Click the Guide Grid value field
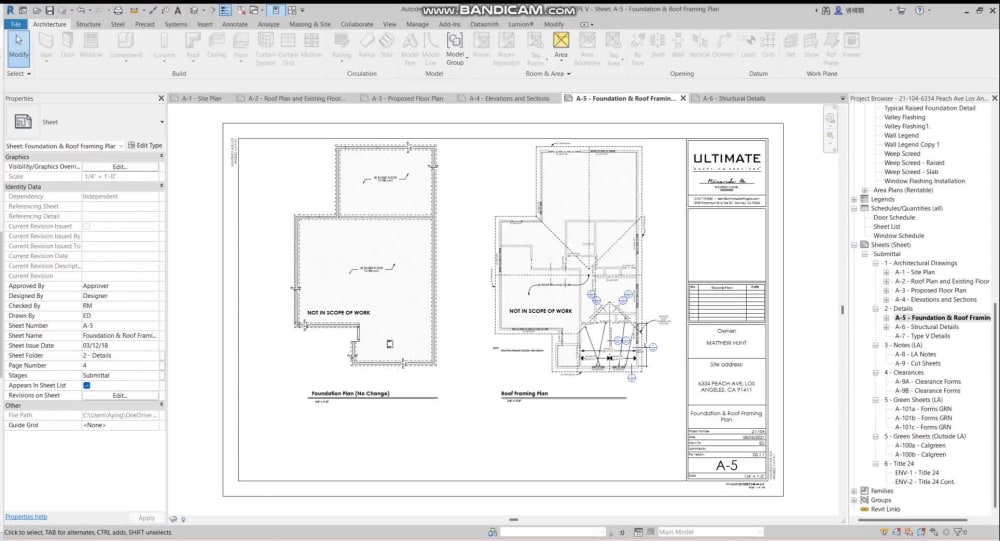This screenshot has height=541, width=1000. (x=121, y=425)
